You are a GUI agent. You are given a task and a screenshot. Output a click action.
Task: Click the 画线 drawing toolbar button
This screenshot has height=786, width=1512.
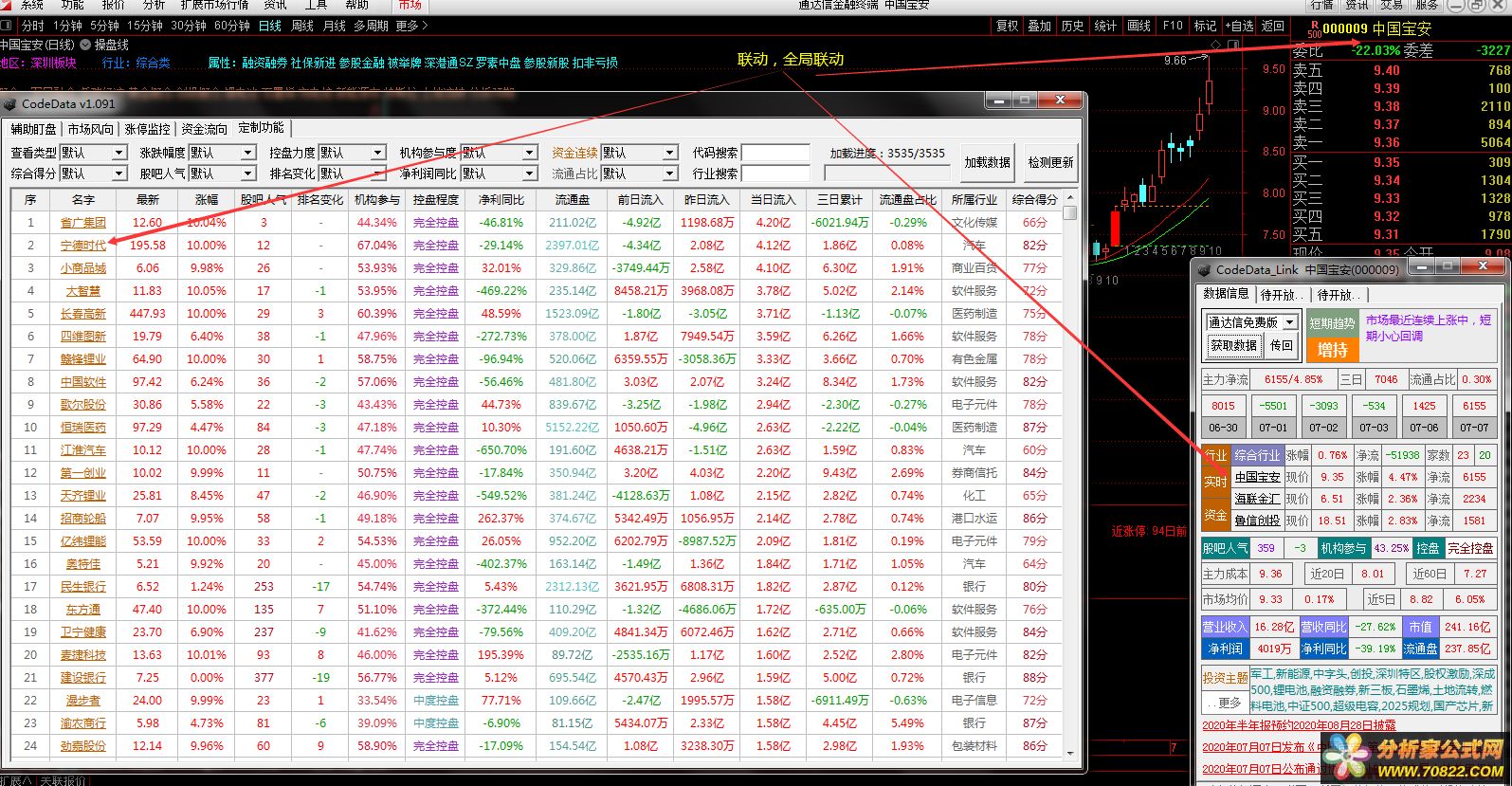click(x=1139, y=26)
